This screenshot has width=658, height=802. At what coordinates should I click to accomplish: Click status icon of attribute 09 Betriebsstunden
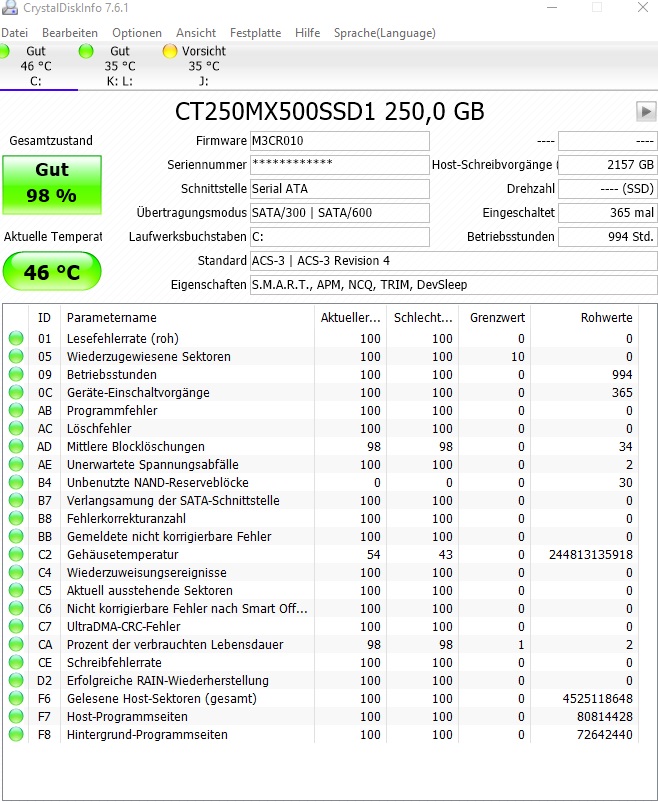[x=16, y=374]
